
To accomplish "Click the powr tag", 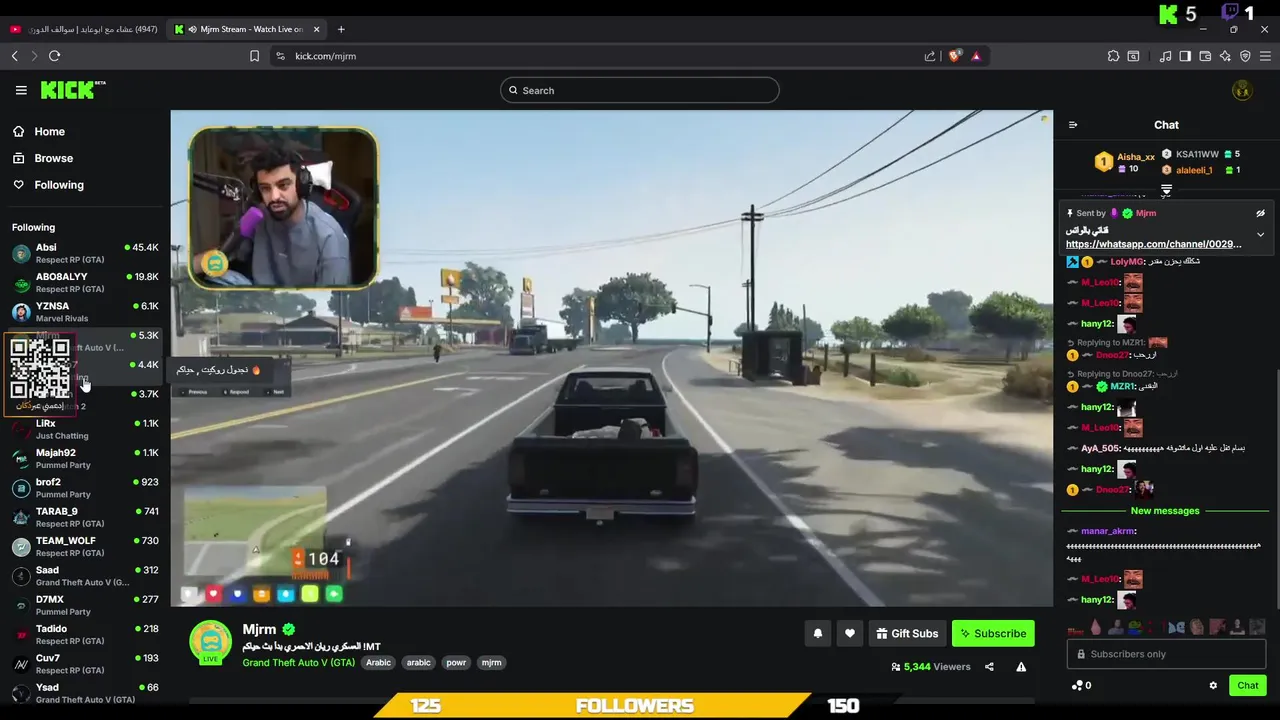I will click(456, 662).
